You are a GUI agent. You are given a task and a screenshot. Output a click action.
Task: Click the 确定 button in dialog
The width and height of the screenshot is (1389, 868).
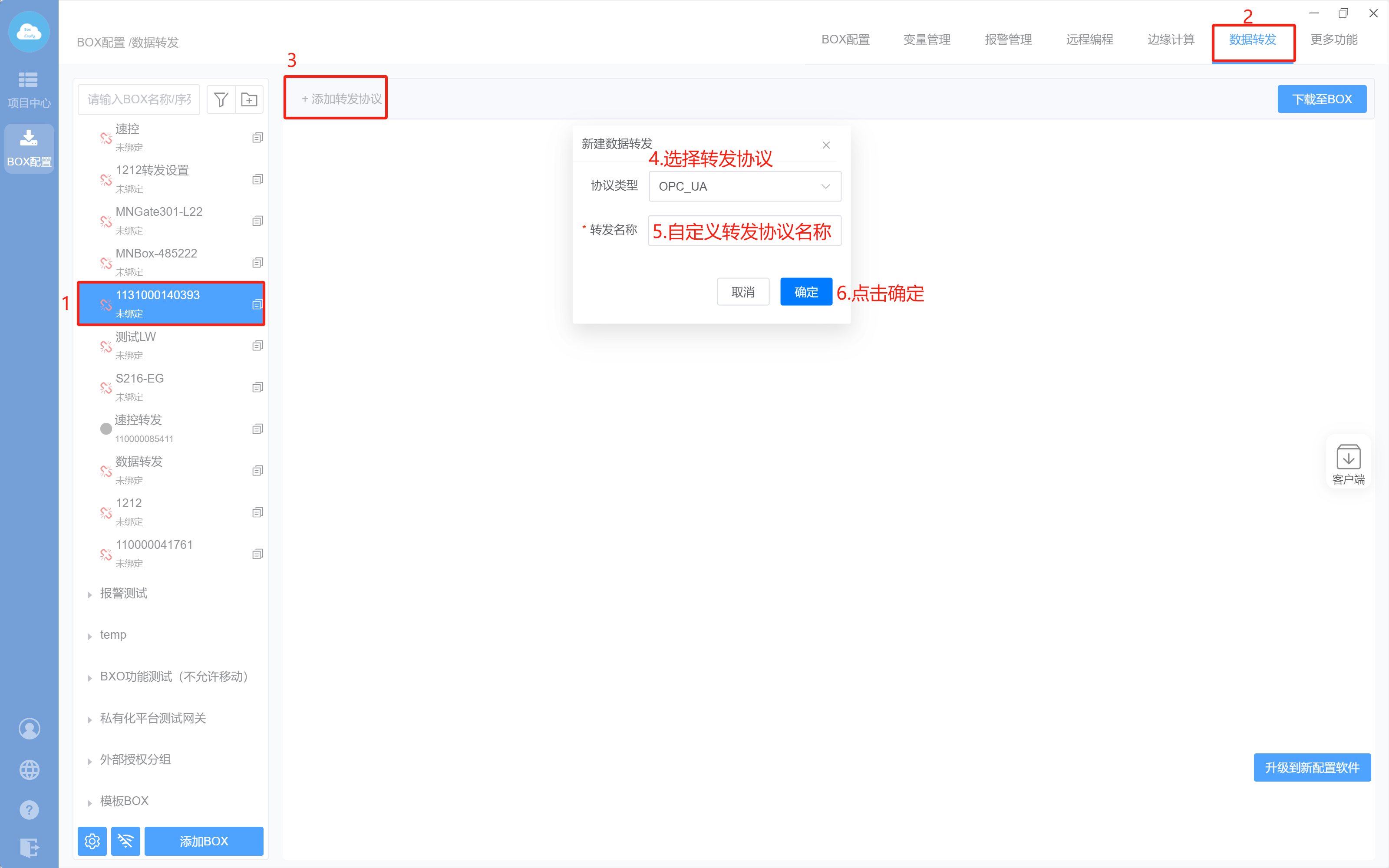click(806, 292)
